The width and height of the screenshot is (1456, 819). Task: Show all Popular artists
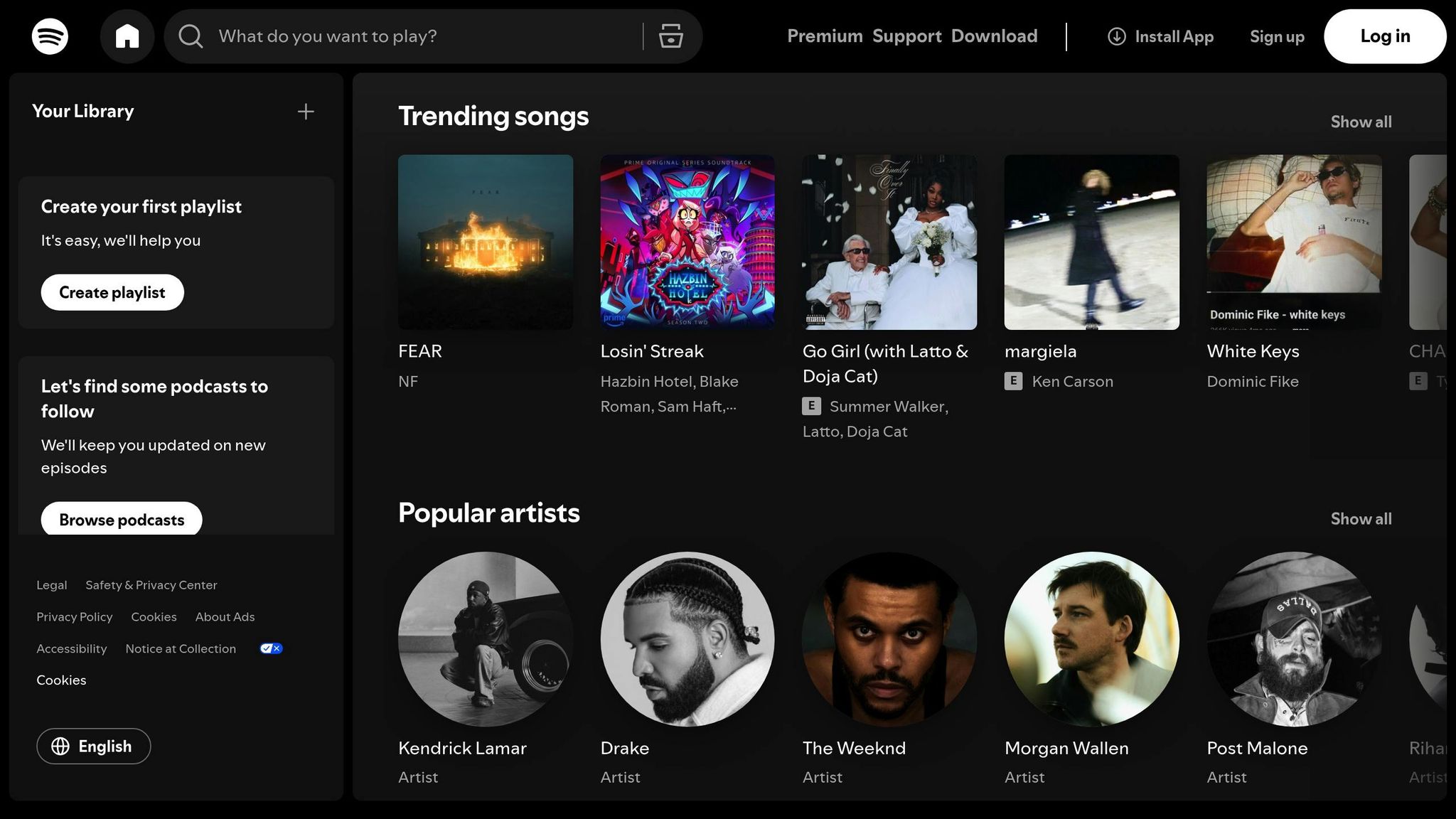(1361, 519)
